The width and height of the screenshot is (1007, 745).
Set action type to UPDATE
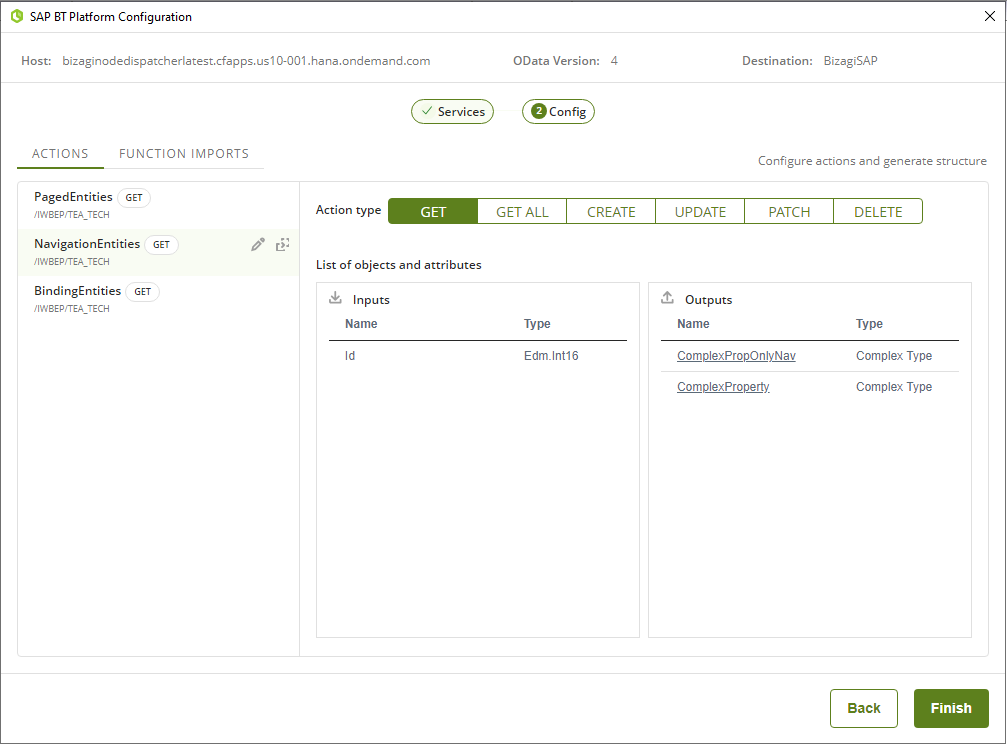[700, 212]
